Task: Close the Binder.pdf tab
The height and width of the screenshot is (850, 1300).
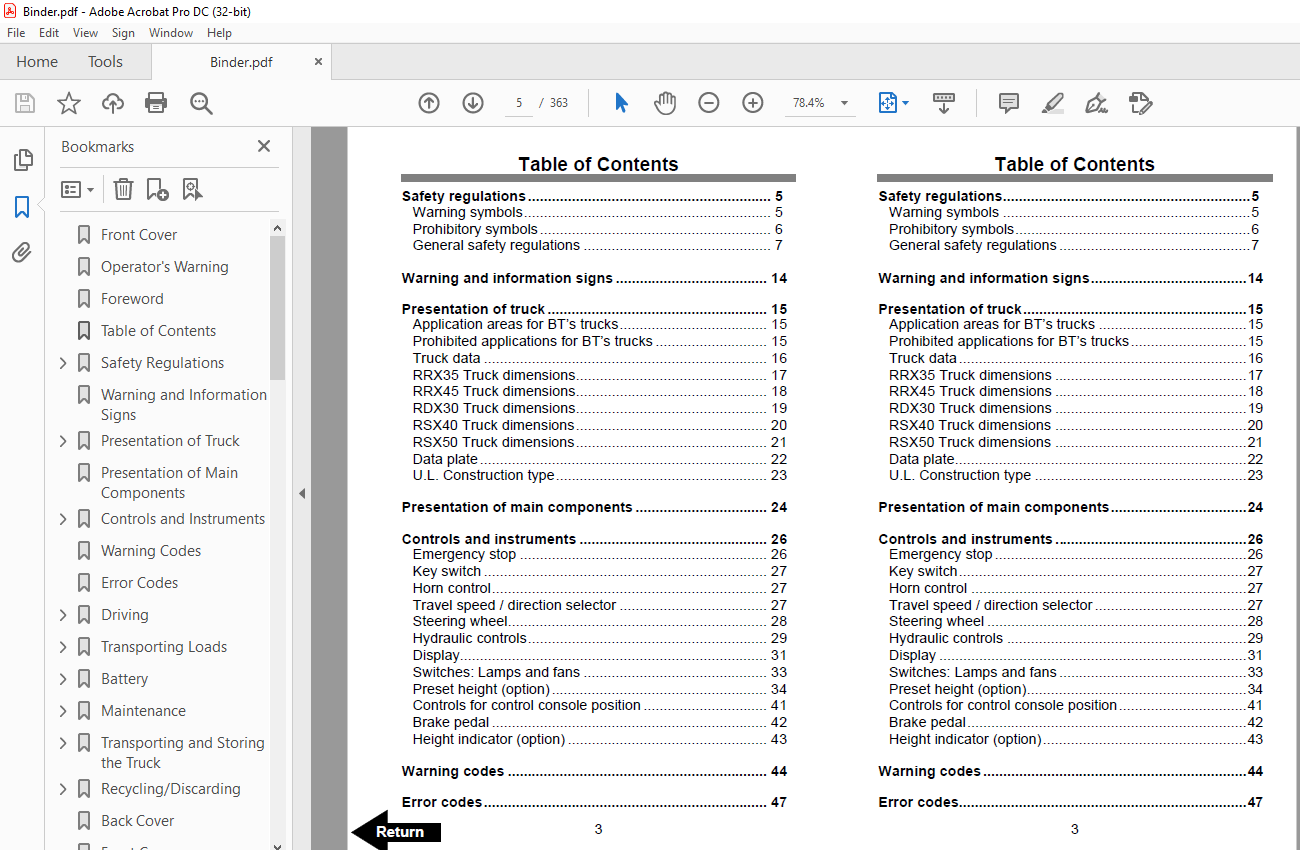Action: pos(319,61)
